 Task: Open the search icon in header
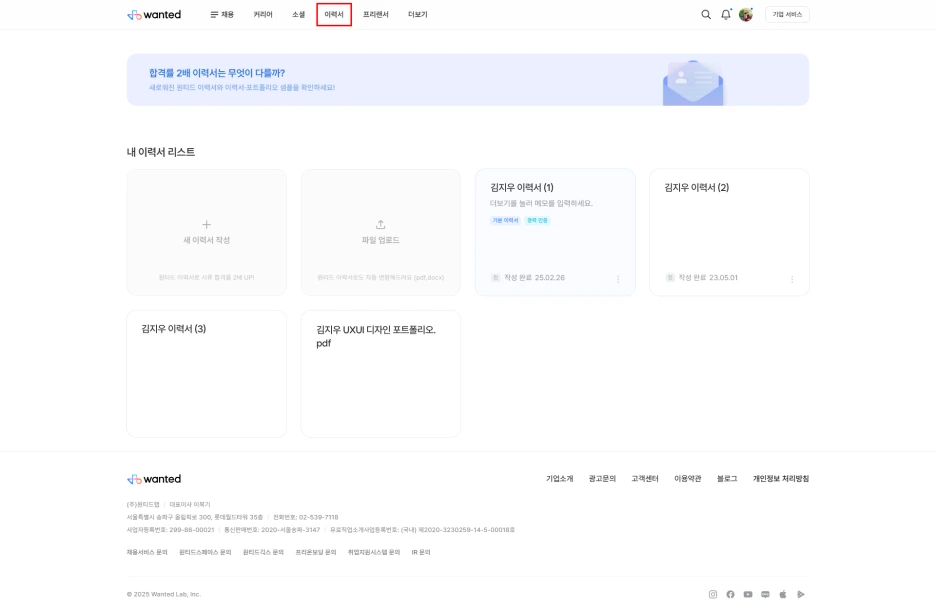706,14
